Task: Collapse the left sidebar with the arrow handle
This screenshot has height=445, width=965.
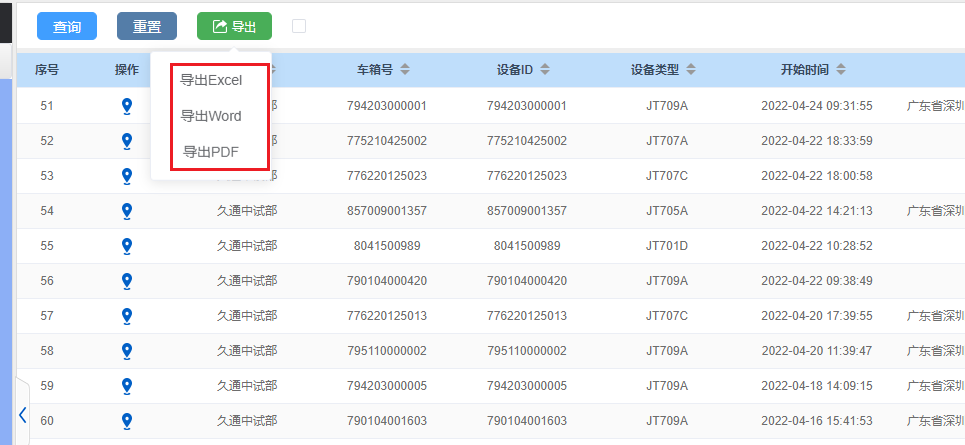Action: pos(22,415)
